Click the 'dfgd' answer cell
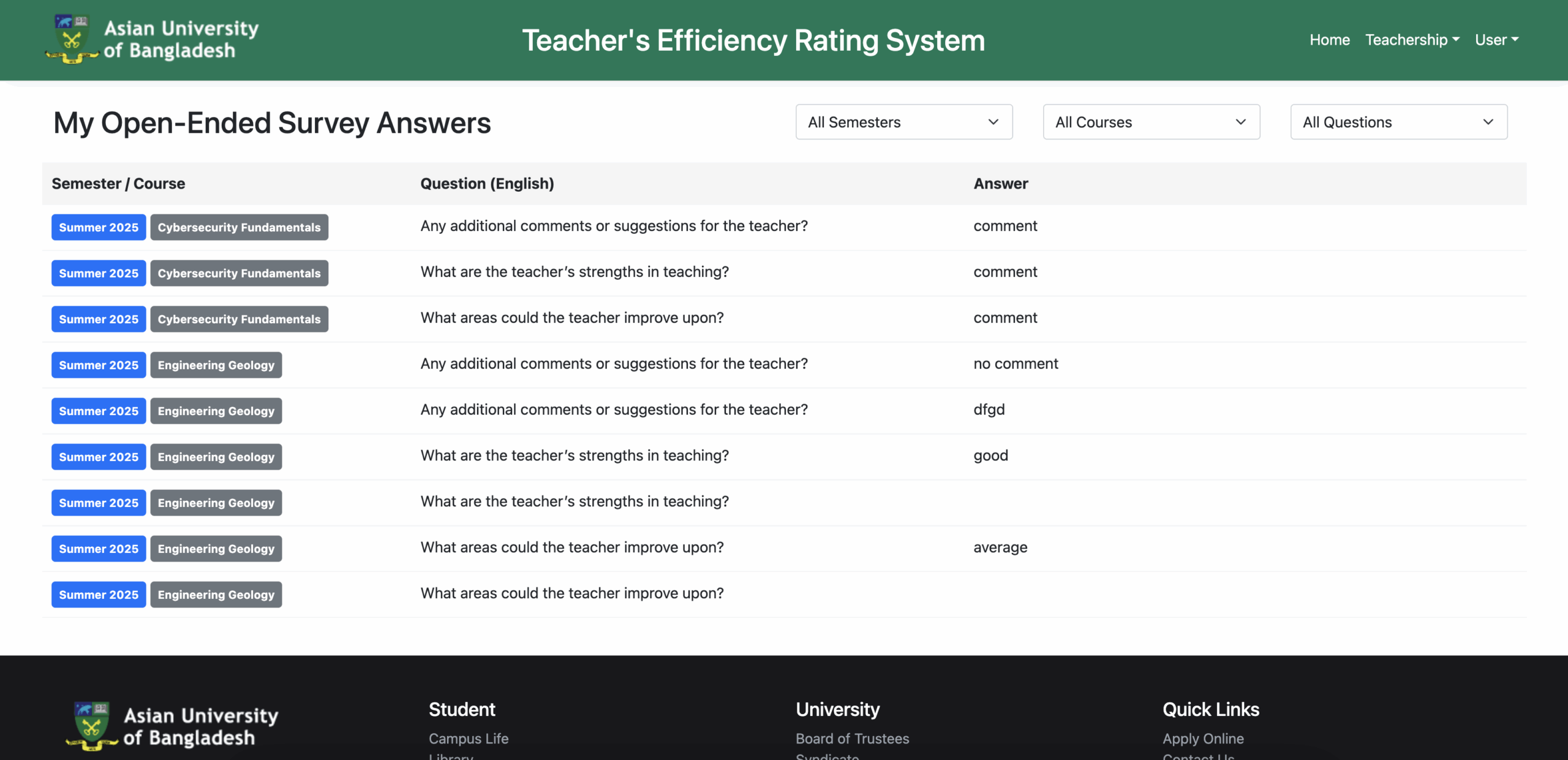Screen dimensions: 1568x760 [989, 410]
